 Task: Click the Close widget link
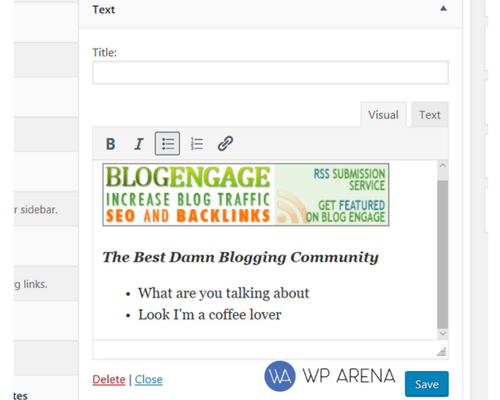coord(149,379)
